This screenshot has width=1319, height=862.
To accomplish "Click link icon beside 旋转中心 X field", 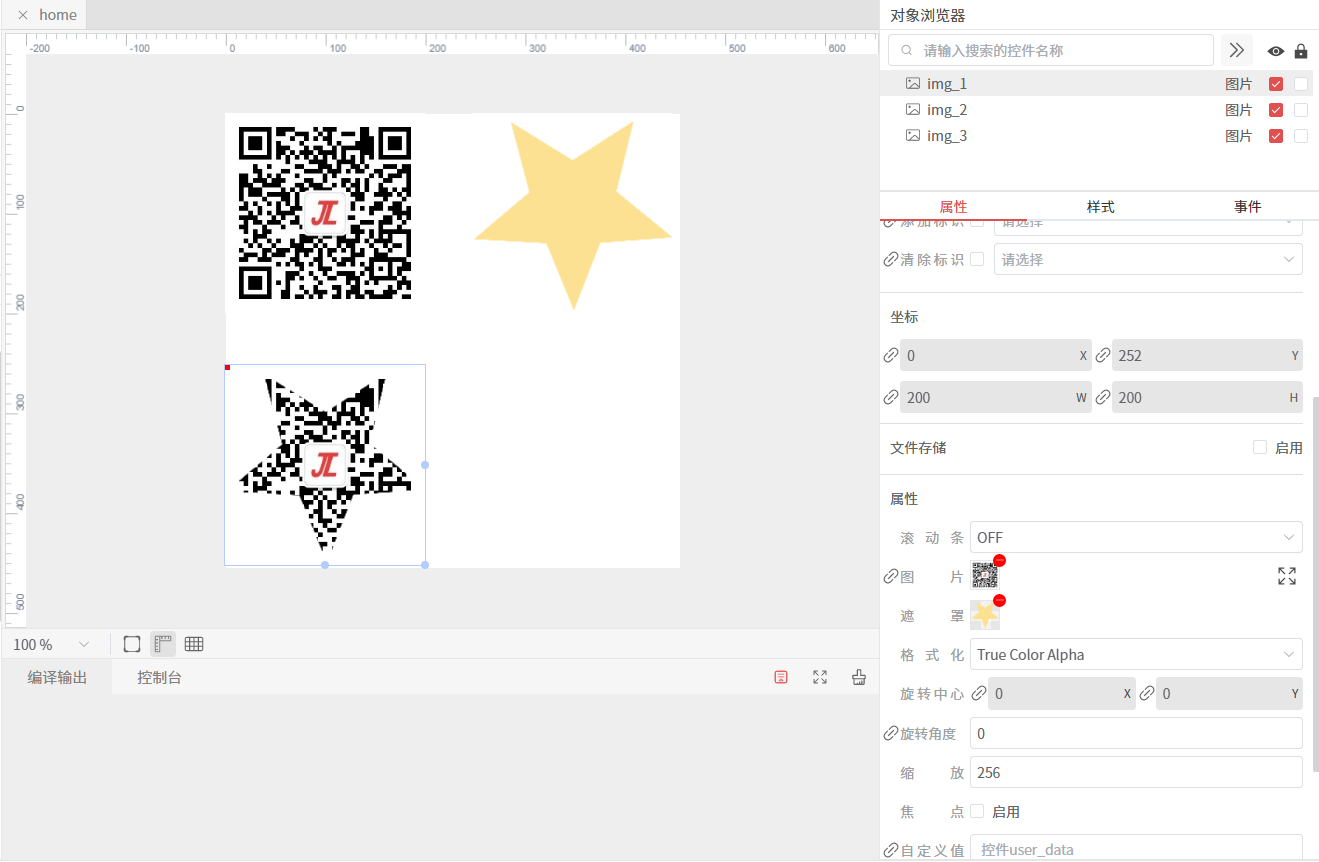I will [x=979, y=694].
